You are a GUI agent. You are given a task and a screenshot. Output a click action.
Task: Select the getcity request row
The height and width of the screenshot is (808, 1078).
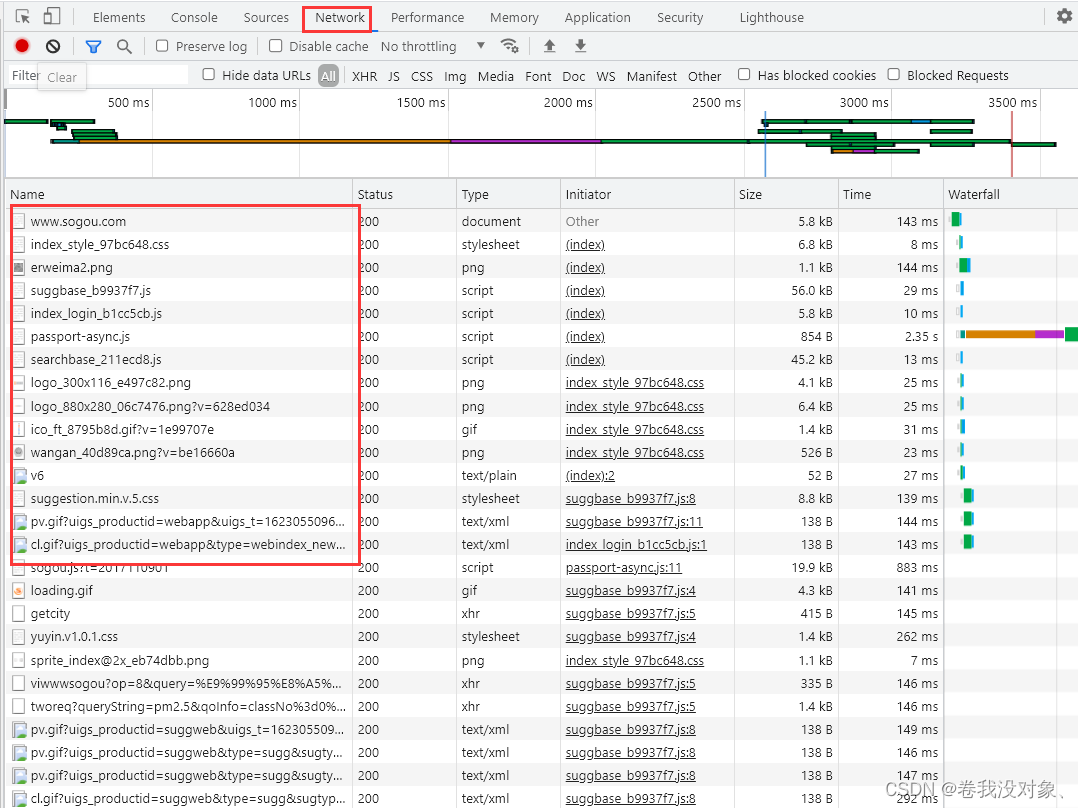tap(542, 614)
